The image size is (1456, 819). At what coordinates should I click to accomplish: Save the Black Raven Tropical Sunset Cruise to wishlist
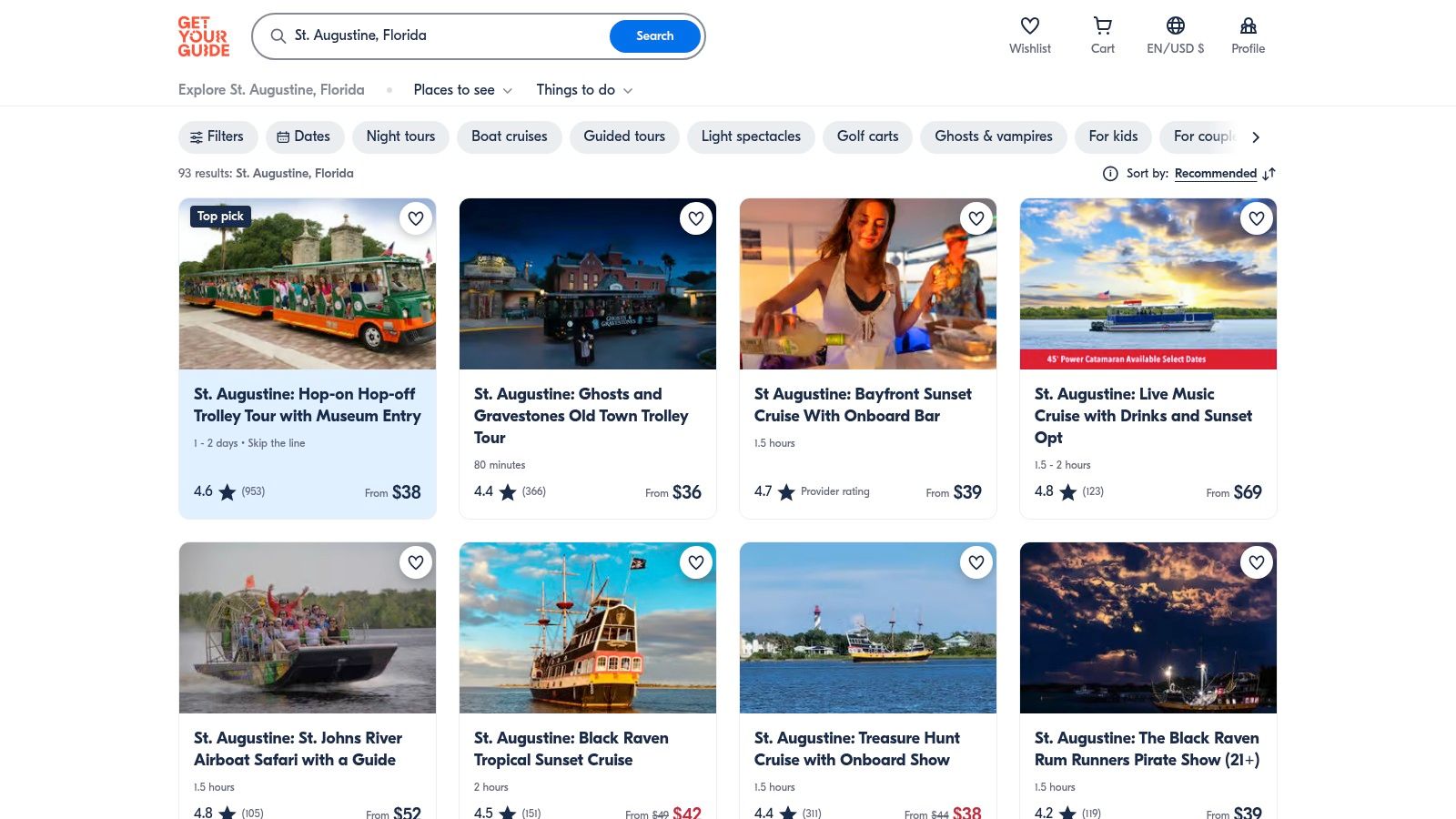(696, 562)
